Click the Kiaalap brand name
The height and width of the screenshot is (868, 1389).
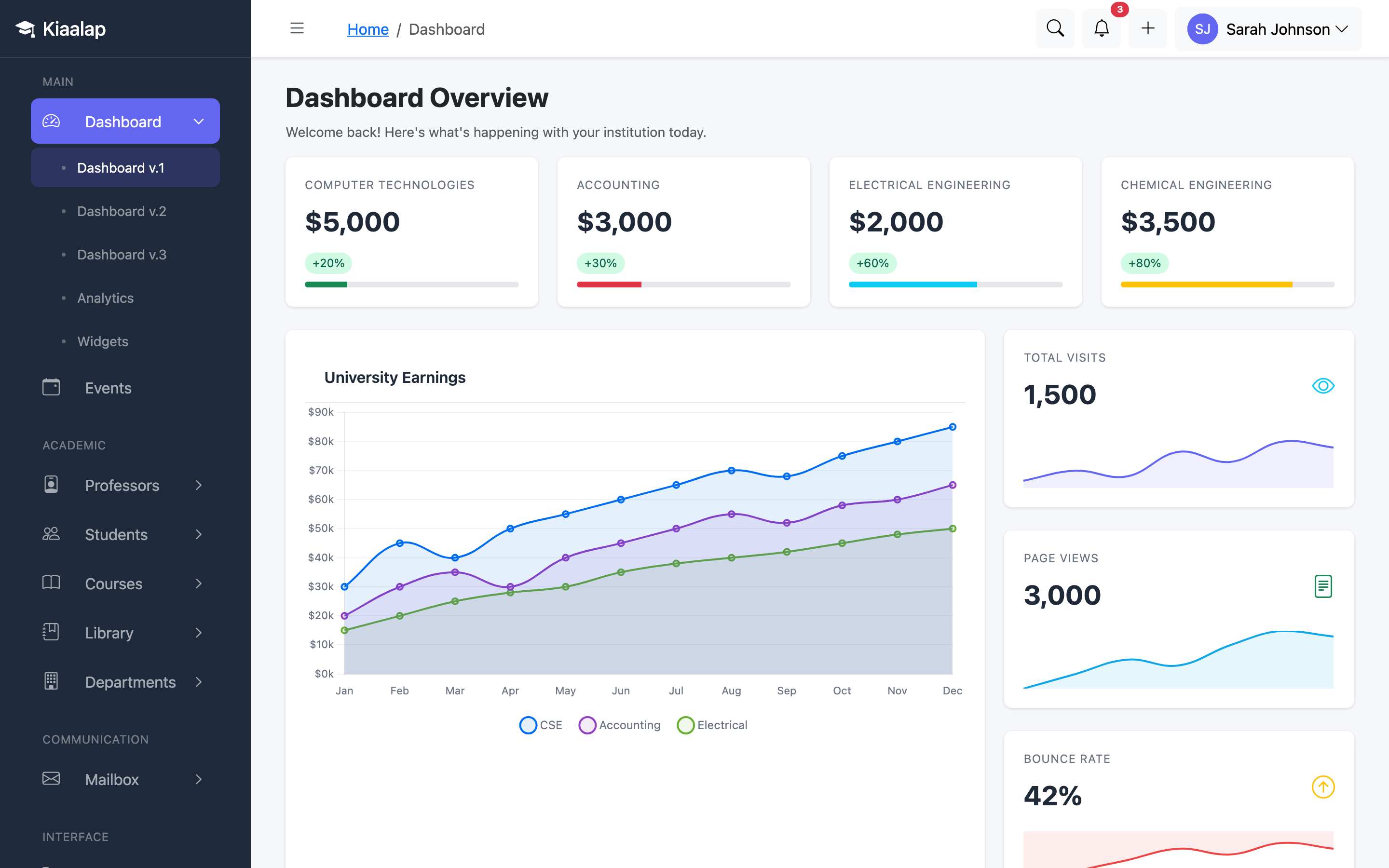(74, 29)
